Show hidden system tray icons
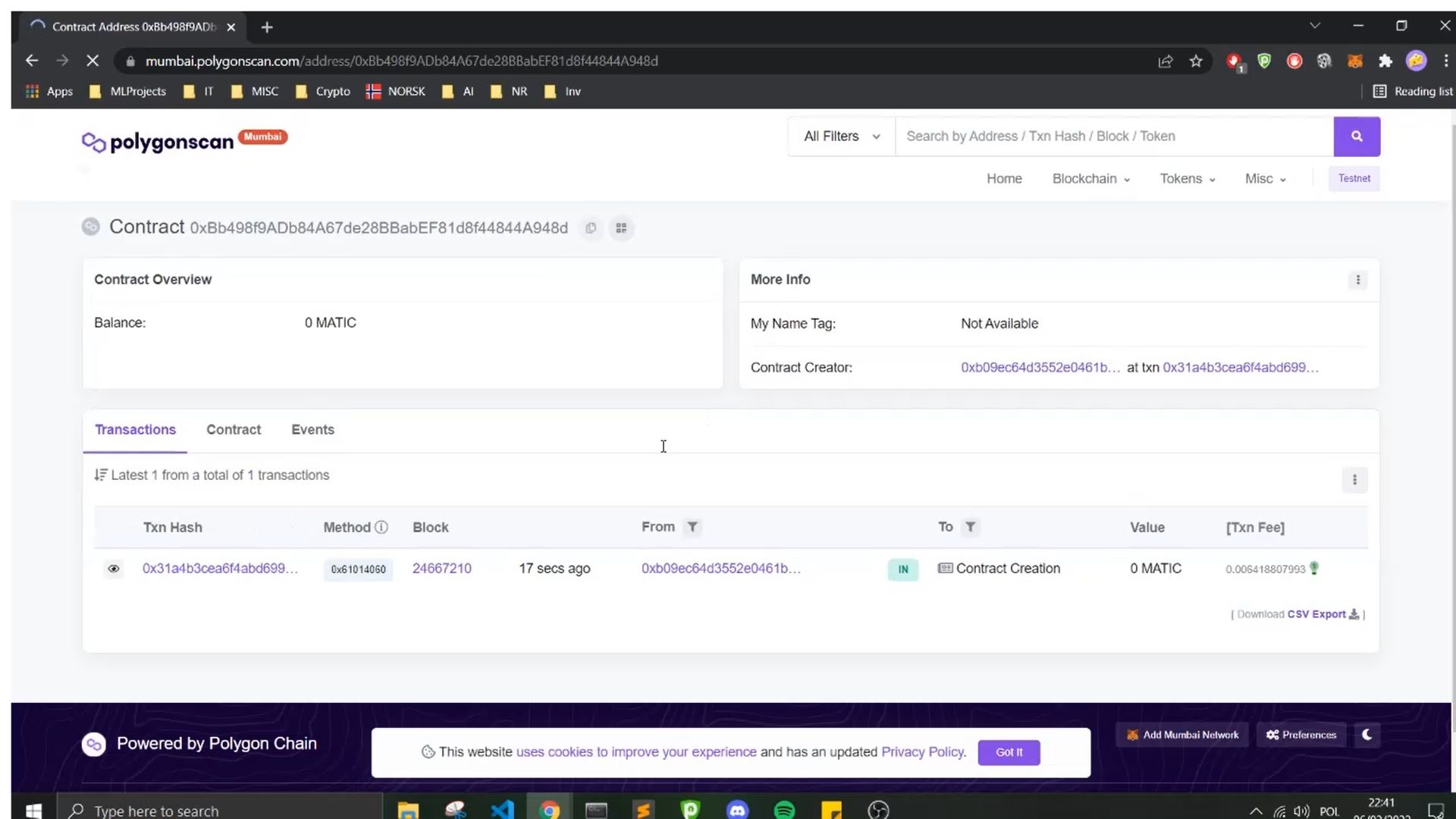1456x819 pixels. (x=1256, y=811)
